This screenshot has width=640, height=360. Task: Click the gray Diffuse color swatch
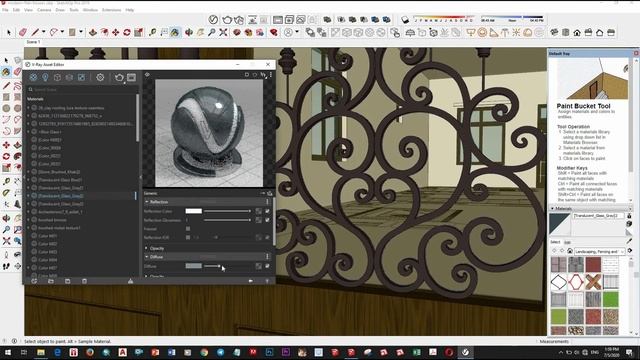point(193,266)
